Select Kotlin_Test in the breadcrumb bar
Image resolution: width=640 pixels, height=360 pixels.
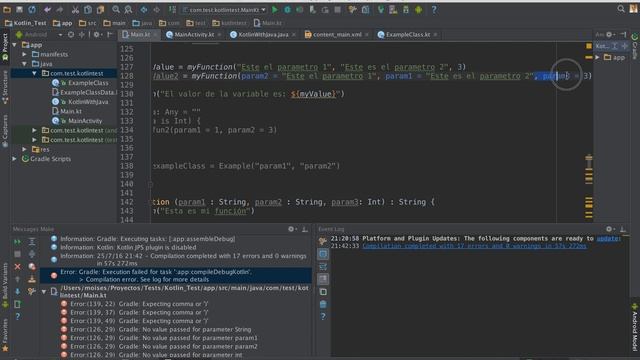[x=25, y=23]
